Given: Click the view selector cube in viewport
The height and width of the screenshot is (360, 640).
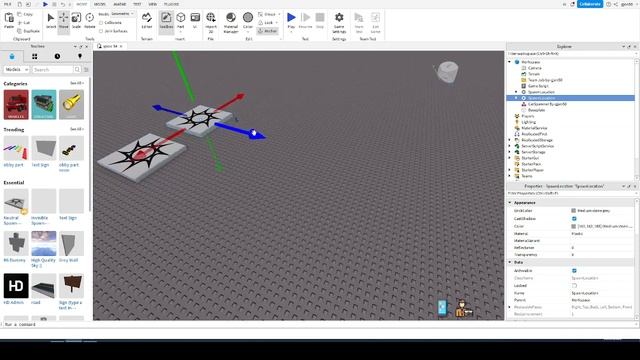Looking at the screenshot, I should [448, 72].
